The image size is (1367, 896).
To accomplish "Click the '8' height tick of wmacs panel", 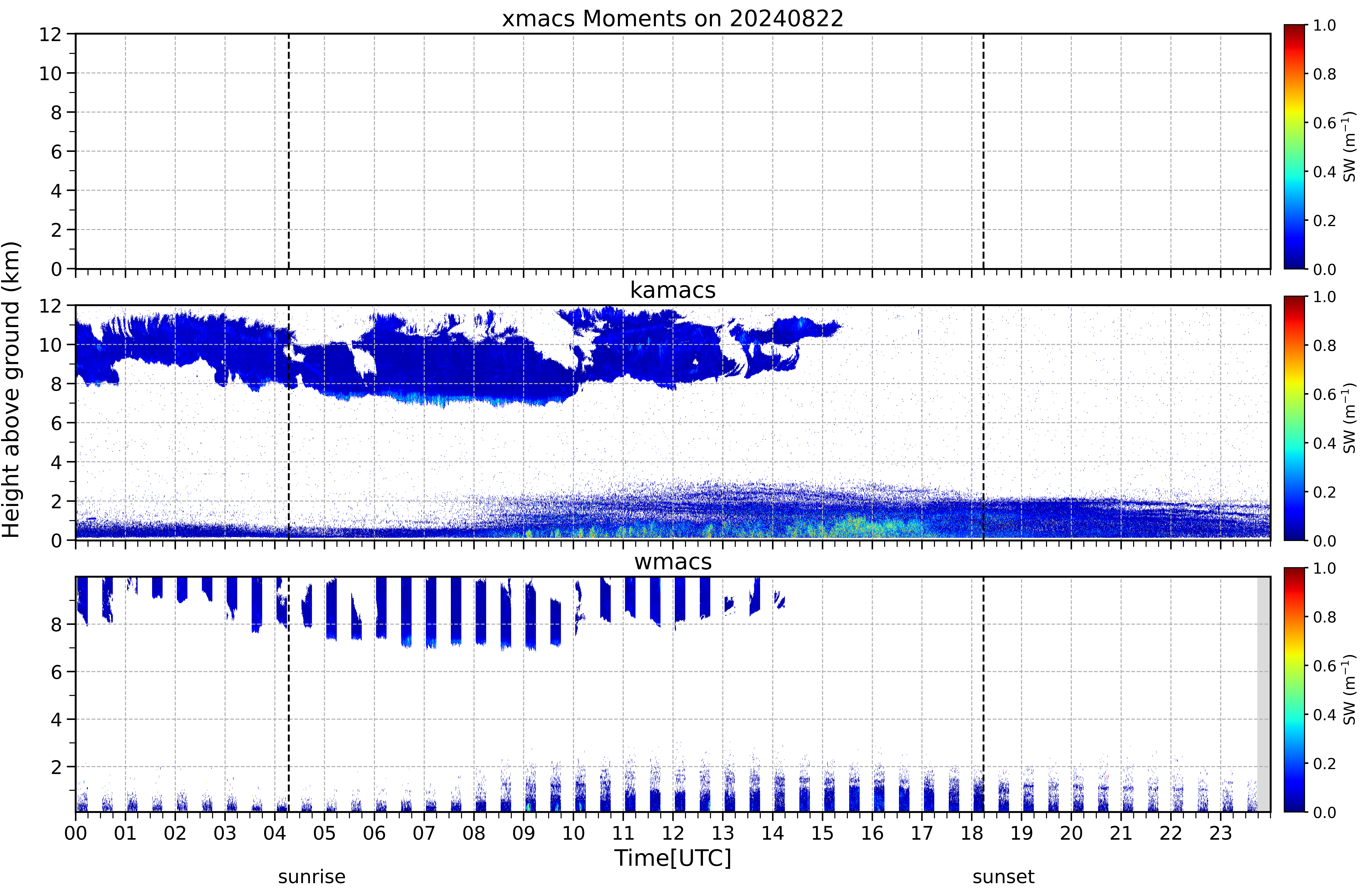I will (x=56, y=624).
